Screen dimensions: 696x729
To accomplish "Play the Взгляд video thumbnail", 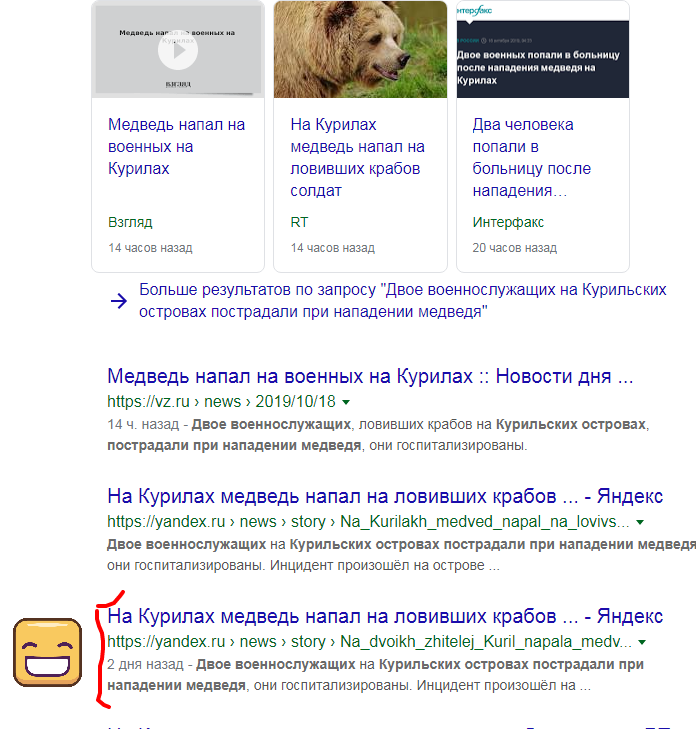I will coord(178,49).
